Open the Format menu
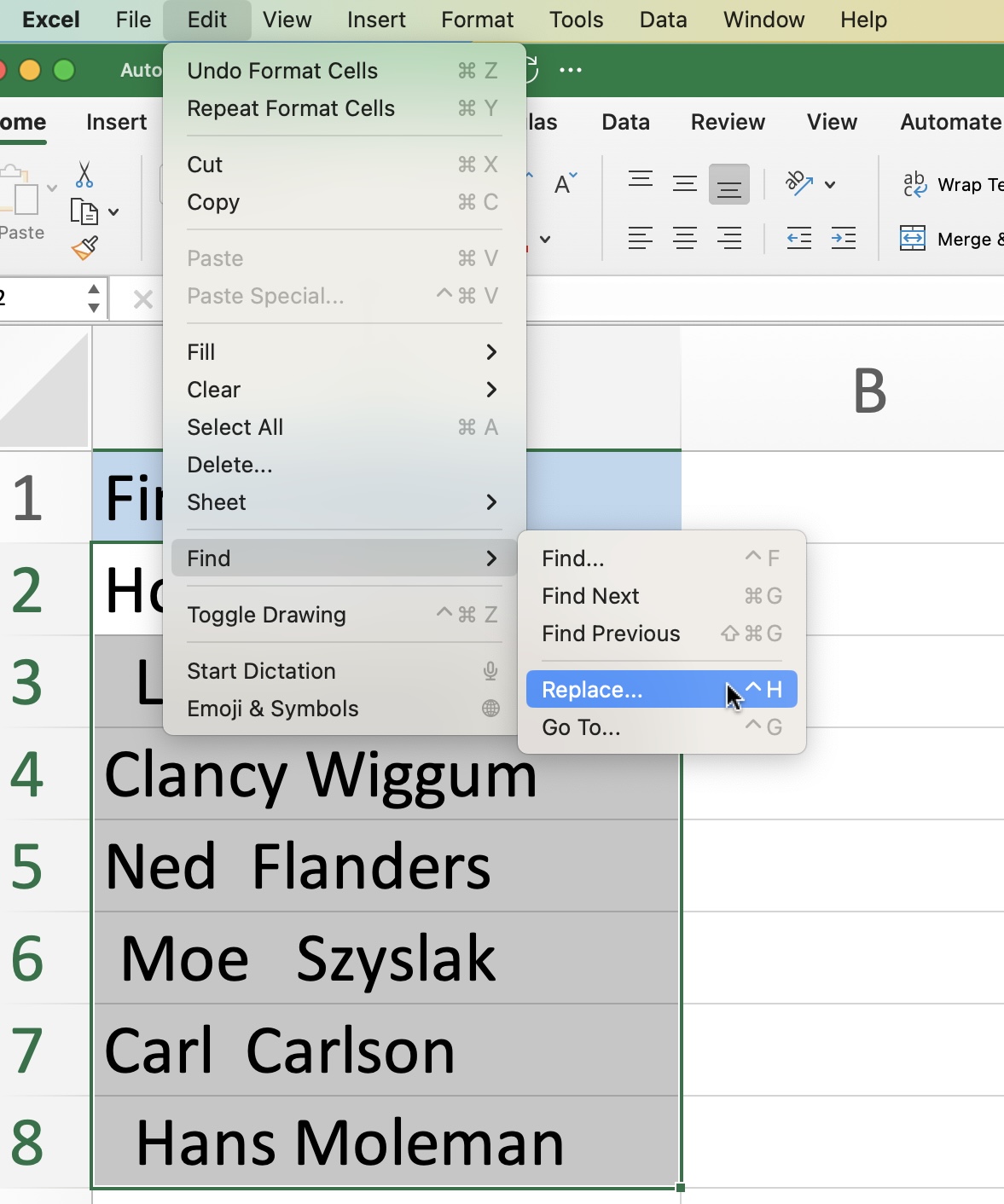1004x1204 pixels. [x=478, y=20]
